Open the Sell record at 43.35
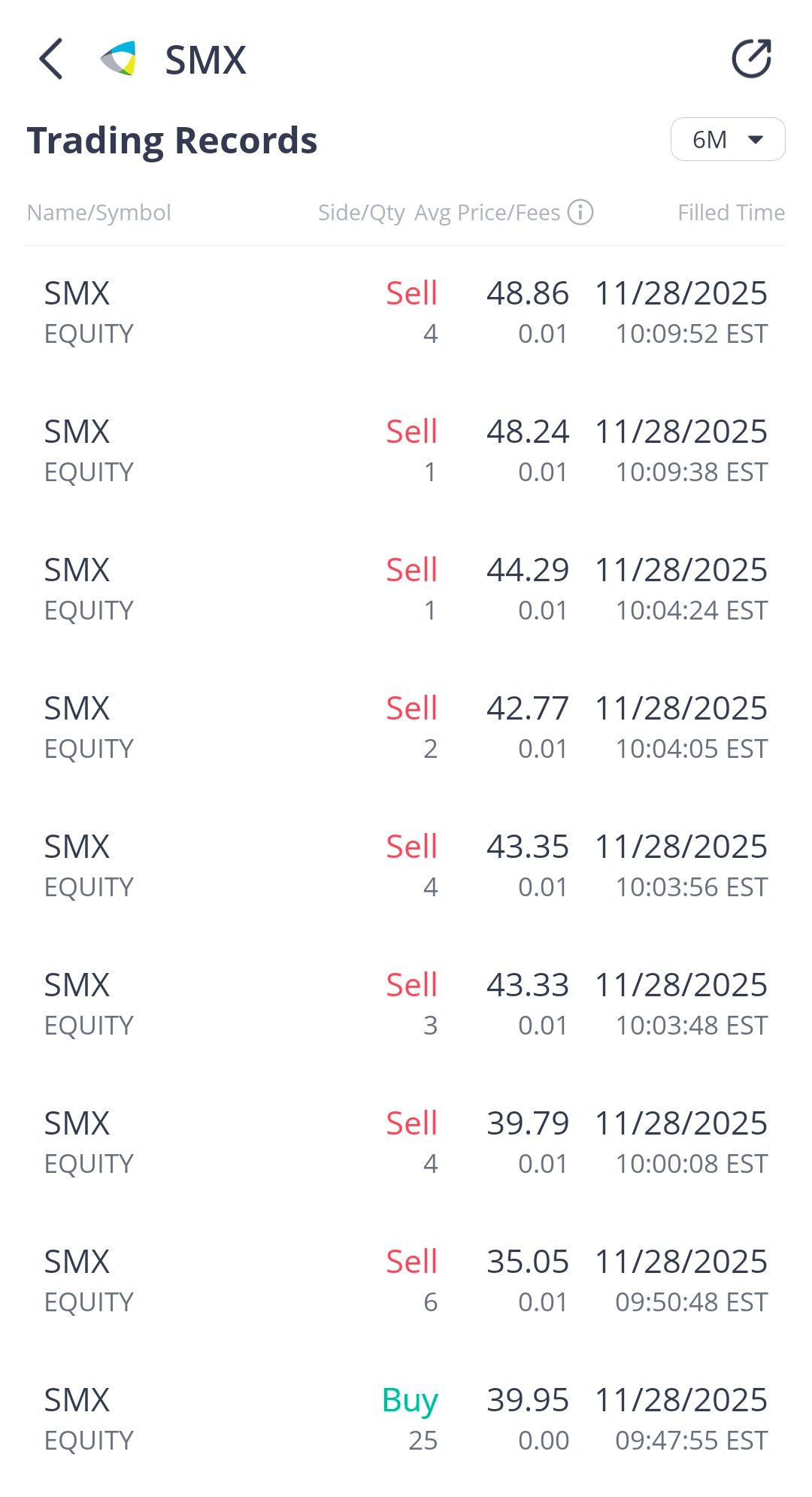The image size is (812, 1497). [x=406, y=866]
